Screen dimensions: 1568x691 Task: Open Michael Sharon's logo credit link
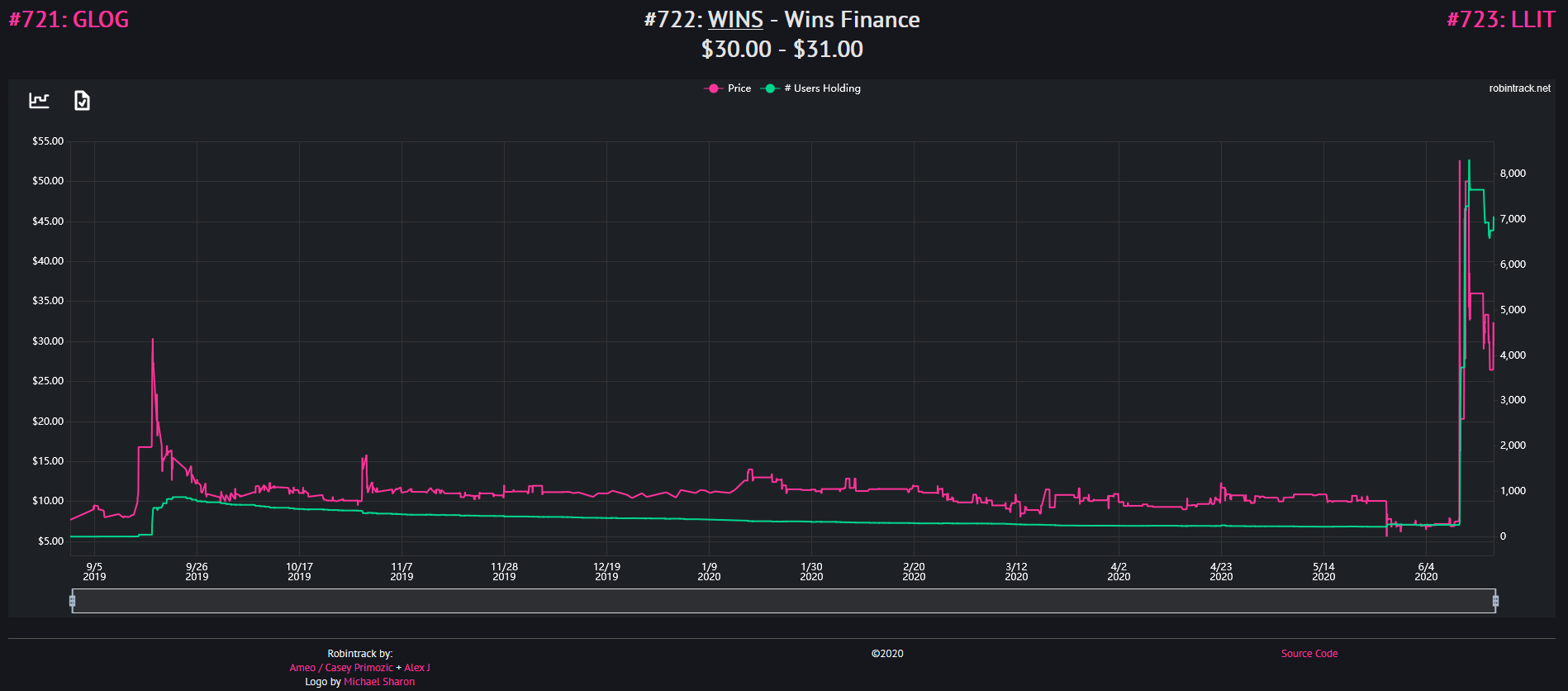[379, 682]
